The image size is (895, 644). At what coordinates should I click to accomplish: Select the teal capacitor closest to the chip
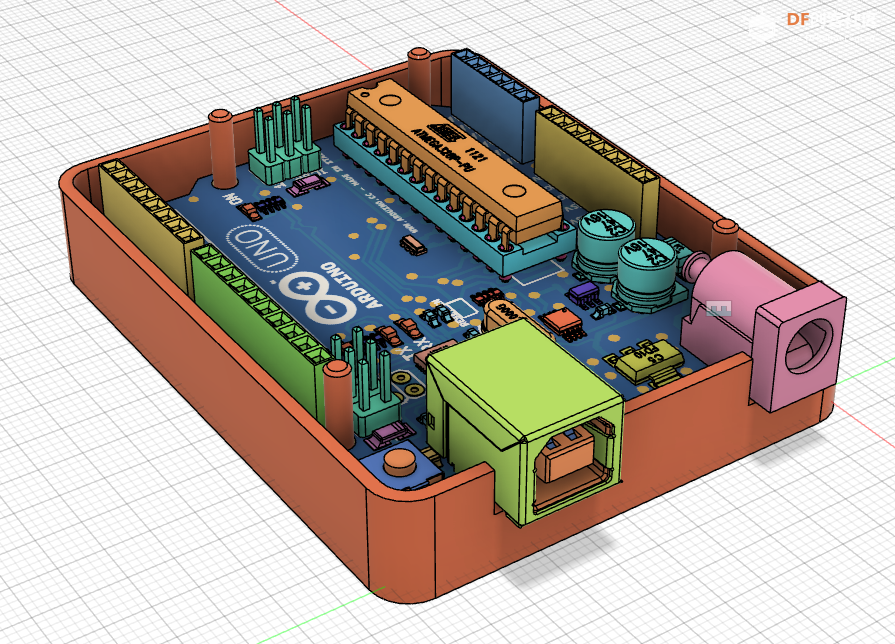tap(605, 243)
